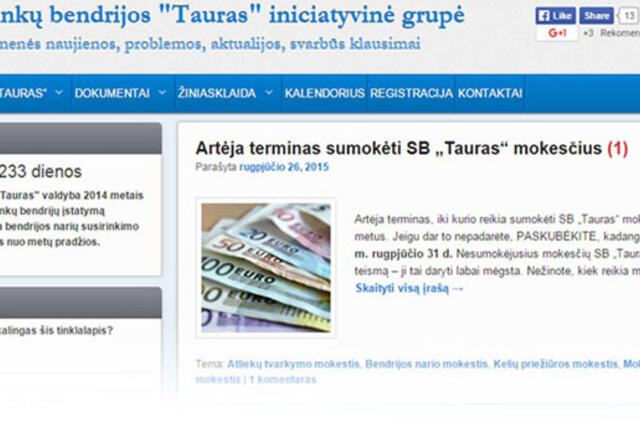The height and width of the screenshot is (422, 640).
Task: Click the Facebook Share button
Action: pos(596,16)
